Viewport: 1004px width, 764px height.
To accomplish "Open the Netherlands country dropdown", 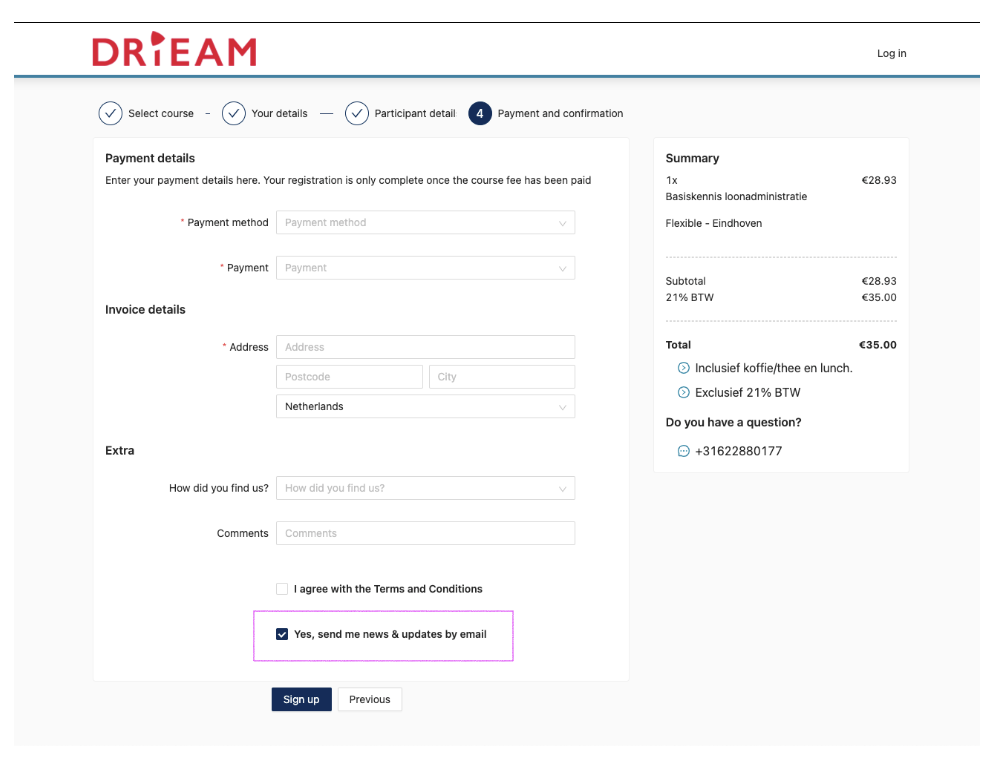I will click(425, 406).
